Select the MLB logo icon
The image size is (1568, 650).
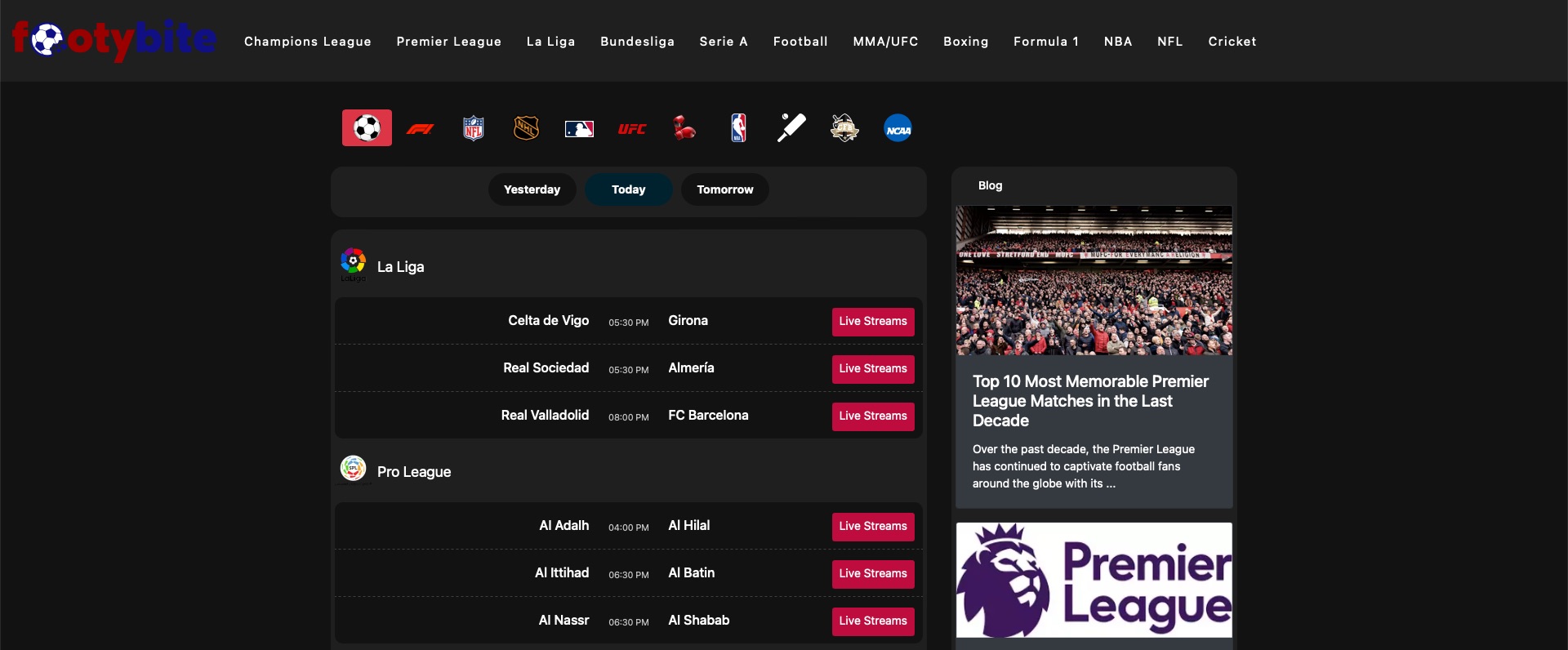click(x=579, y=129)
